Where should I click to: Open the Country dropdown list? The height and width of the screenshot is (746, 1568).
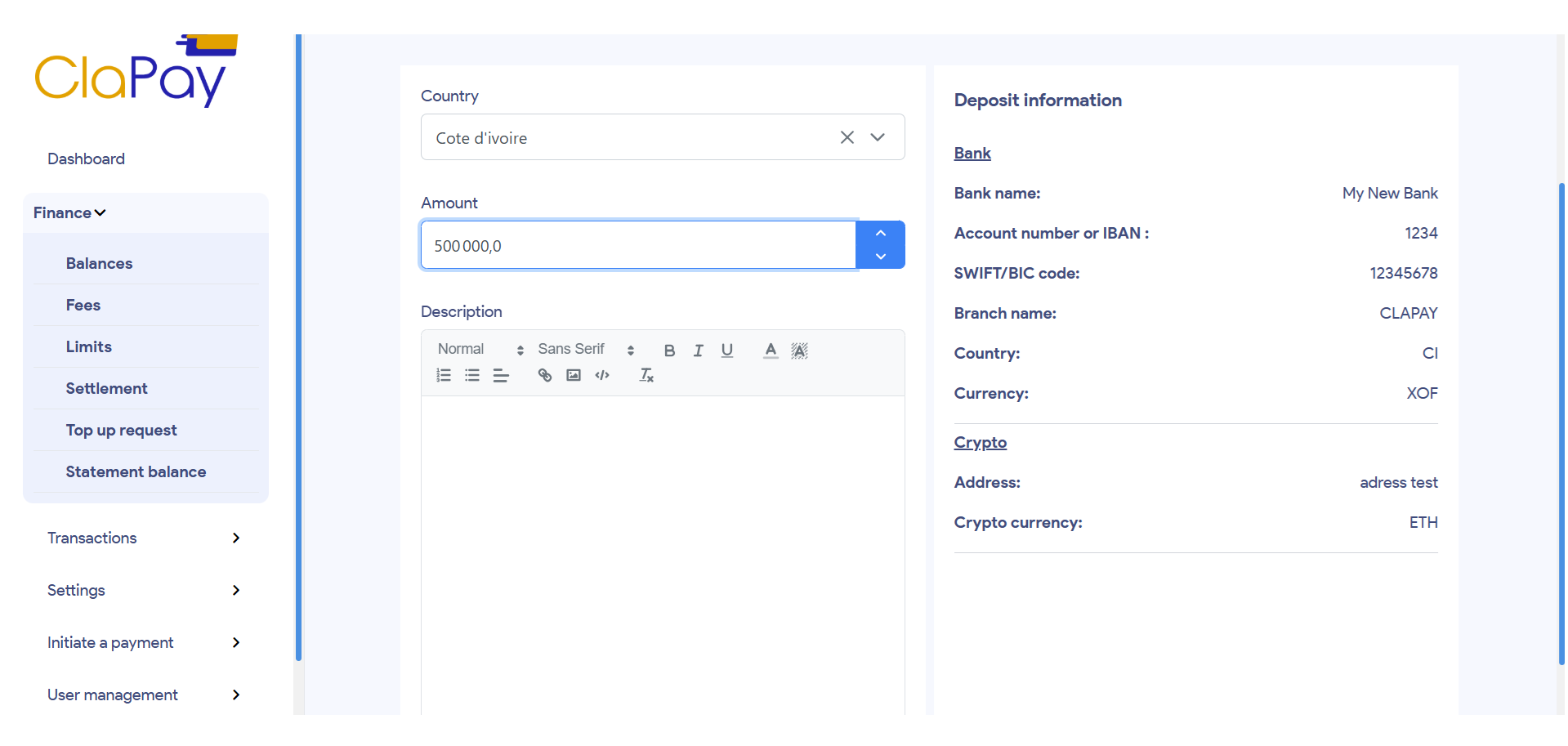(x=878, y=137)
